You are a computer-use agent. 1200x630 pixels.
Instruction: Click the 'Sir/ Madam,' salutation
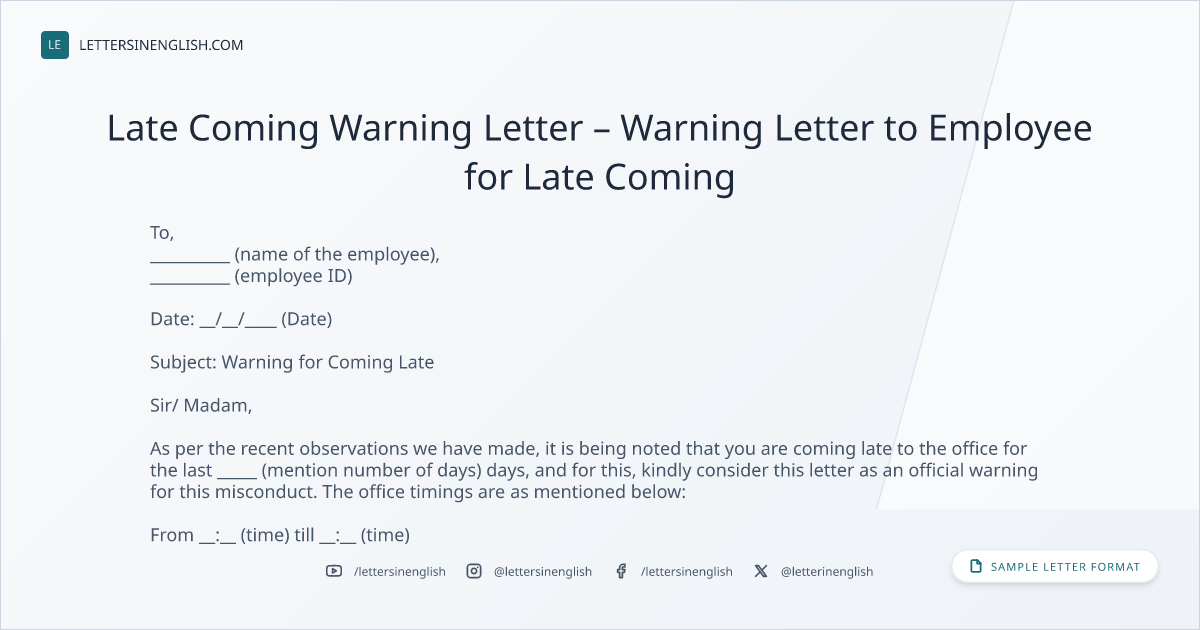tap(201, 406)
